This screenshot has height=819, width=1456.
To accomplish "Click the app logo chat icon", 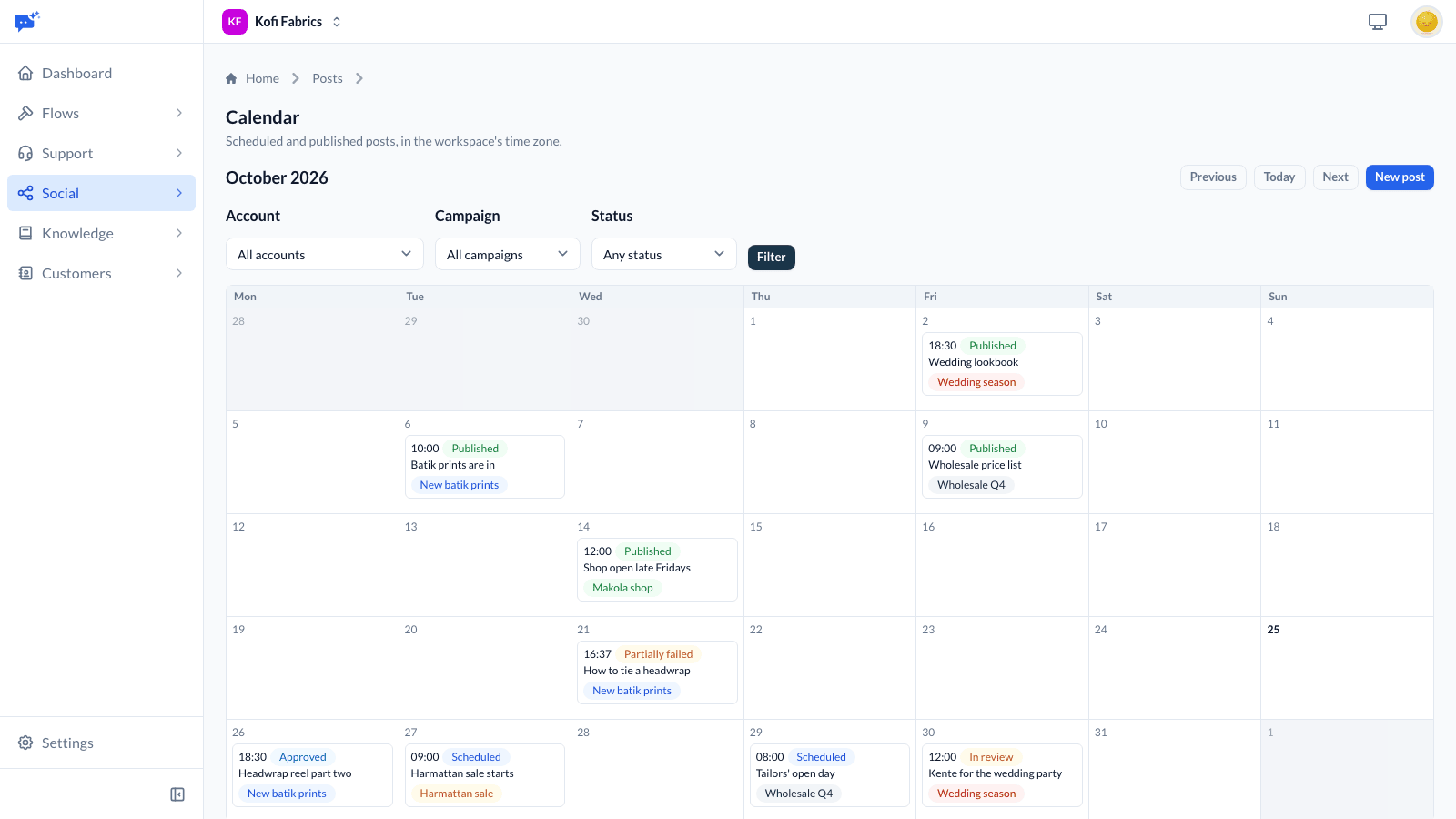I will 27,21.
